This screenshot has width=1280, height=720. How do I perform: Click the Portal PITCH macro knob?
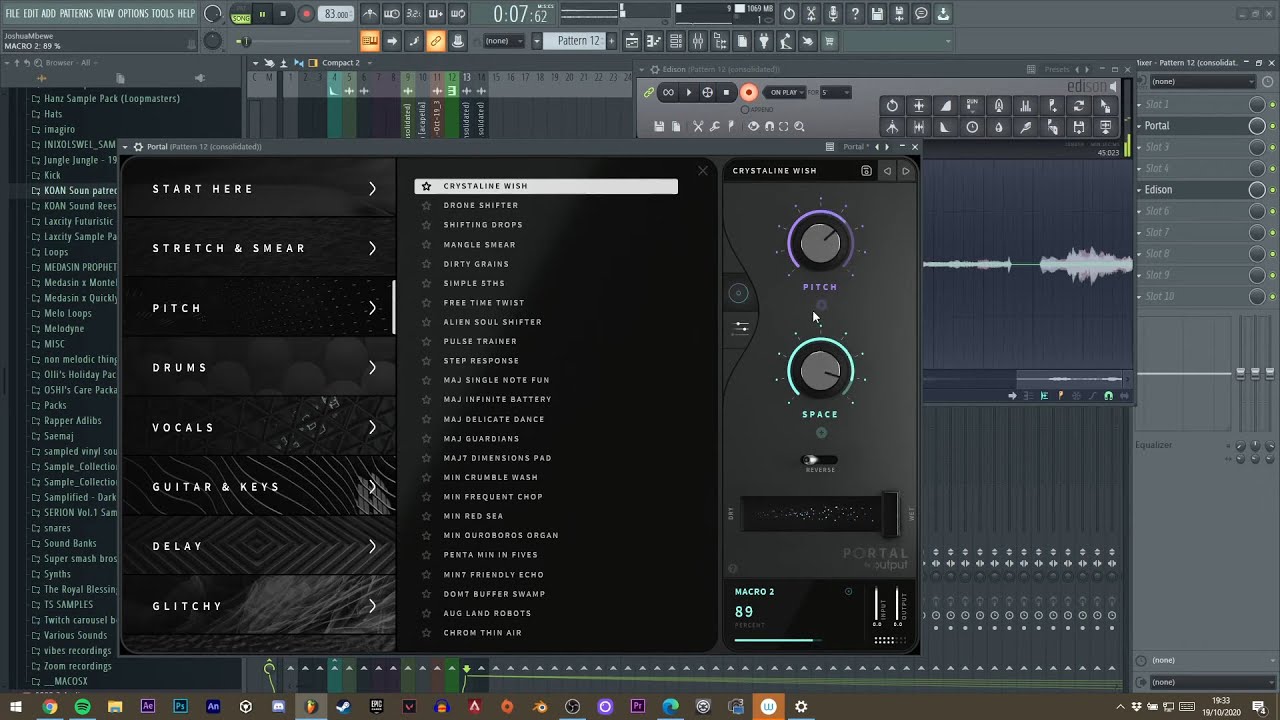pos(820,243)
